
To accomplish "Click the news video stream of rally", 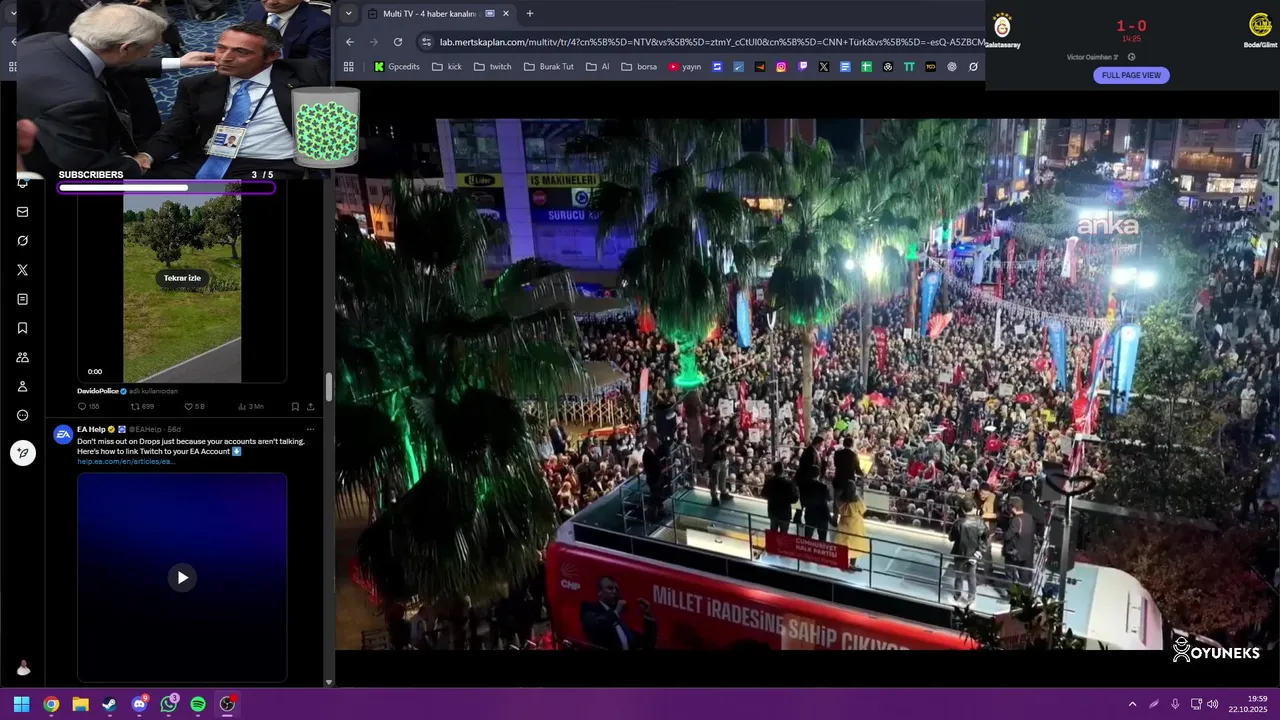I will [x=807, y=385].
